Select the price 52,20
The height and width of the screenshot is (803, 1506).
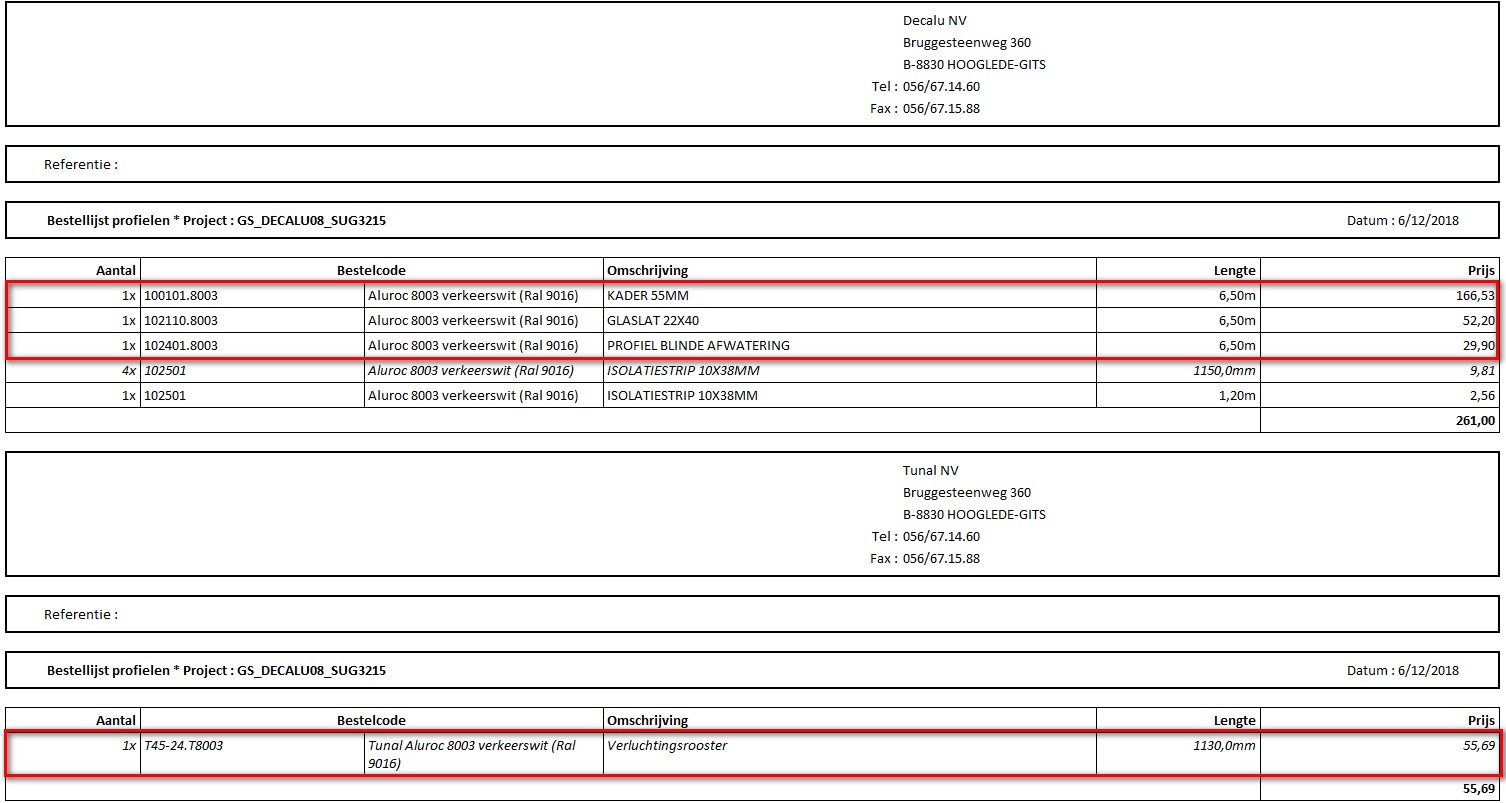[x=1480, y=321]
